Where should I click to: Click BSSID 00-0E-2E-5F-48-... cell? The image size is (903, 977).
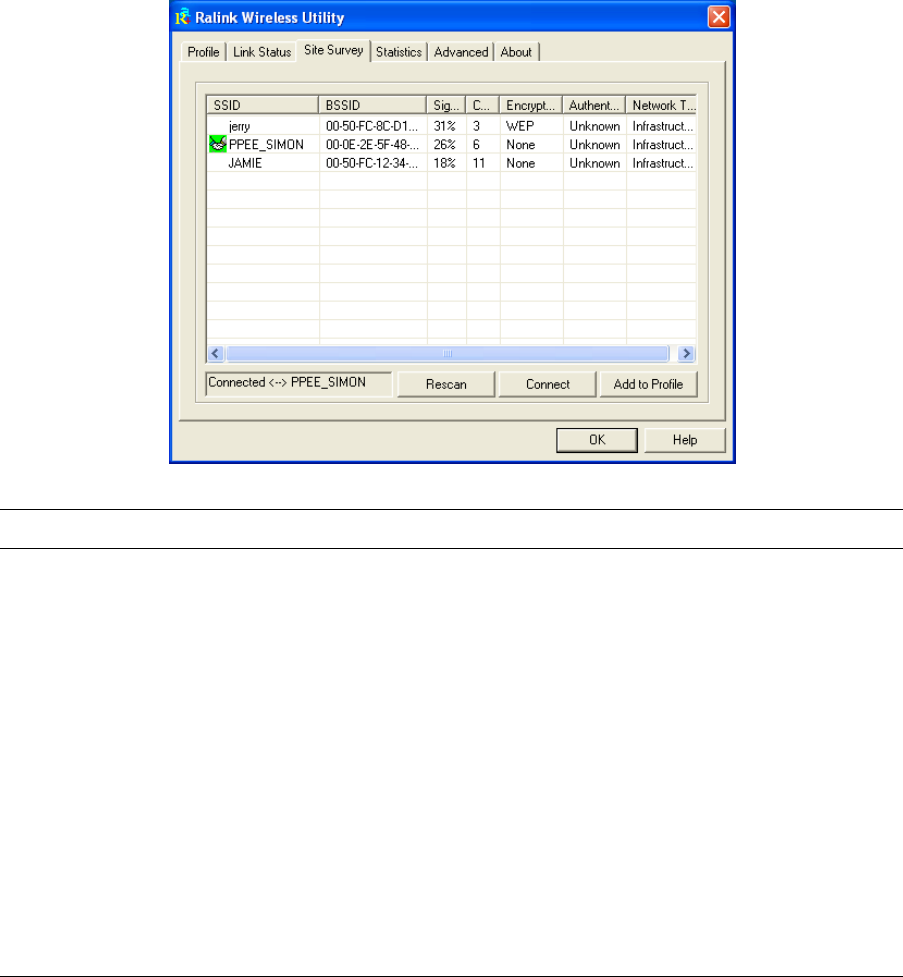tap(372, 145)
